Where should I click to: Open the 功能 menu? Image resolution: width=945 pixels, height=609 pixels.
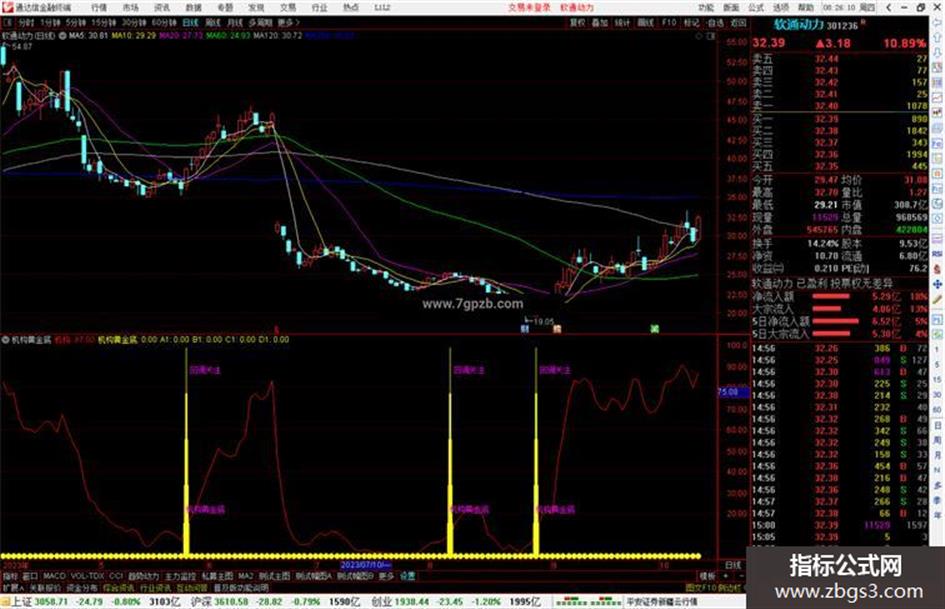pyautogui.click(x=706, y=8)
